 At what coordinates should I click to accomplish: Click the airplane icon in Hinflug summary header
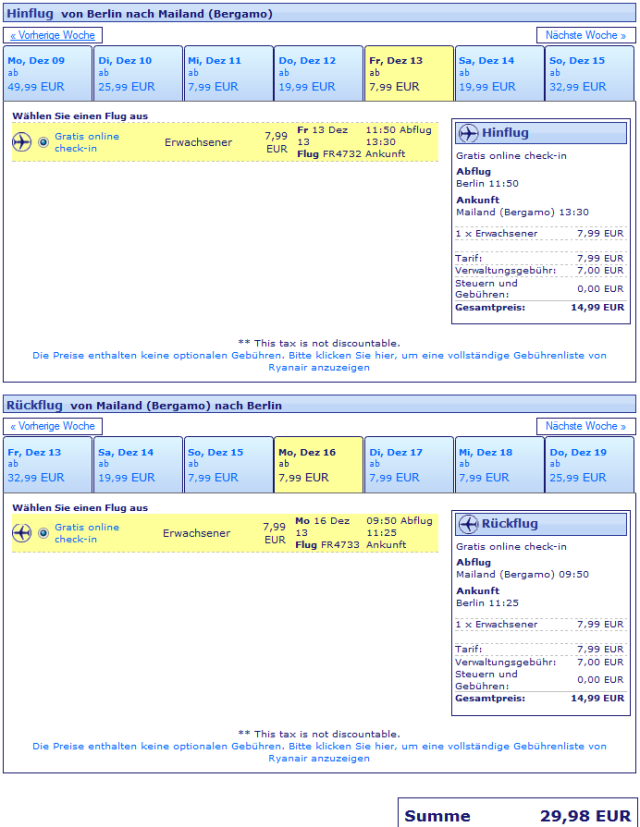coord(467,133)
